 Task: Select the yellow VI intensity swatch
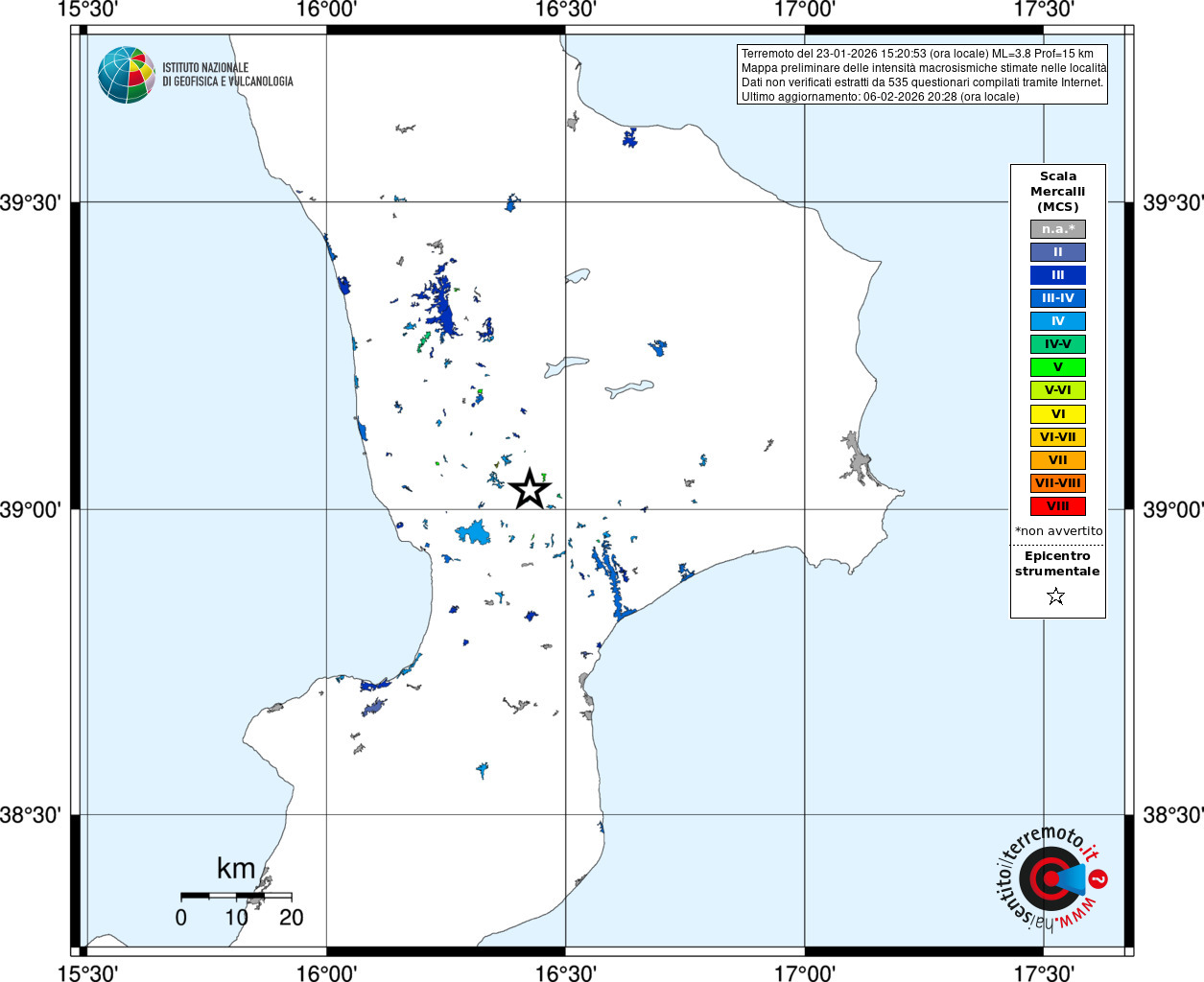pos(1058,414)
